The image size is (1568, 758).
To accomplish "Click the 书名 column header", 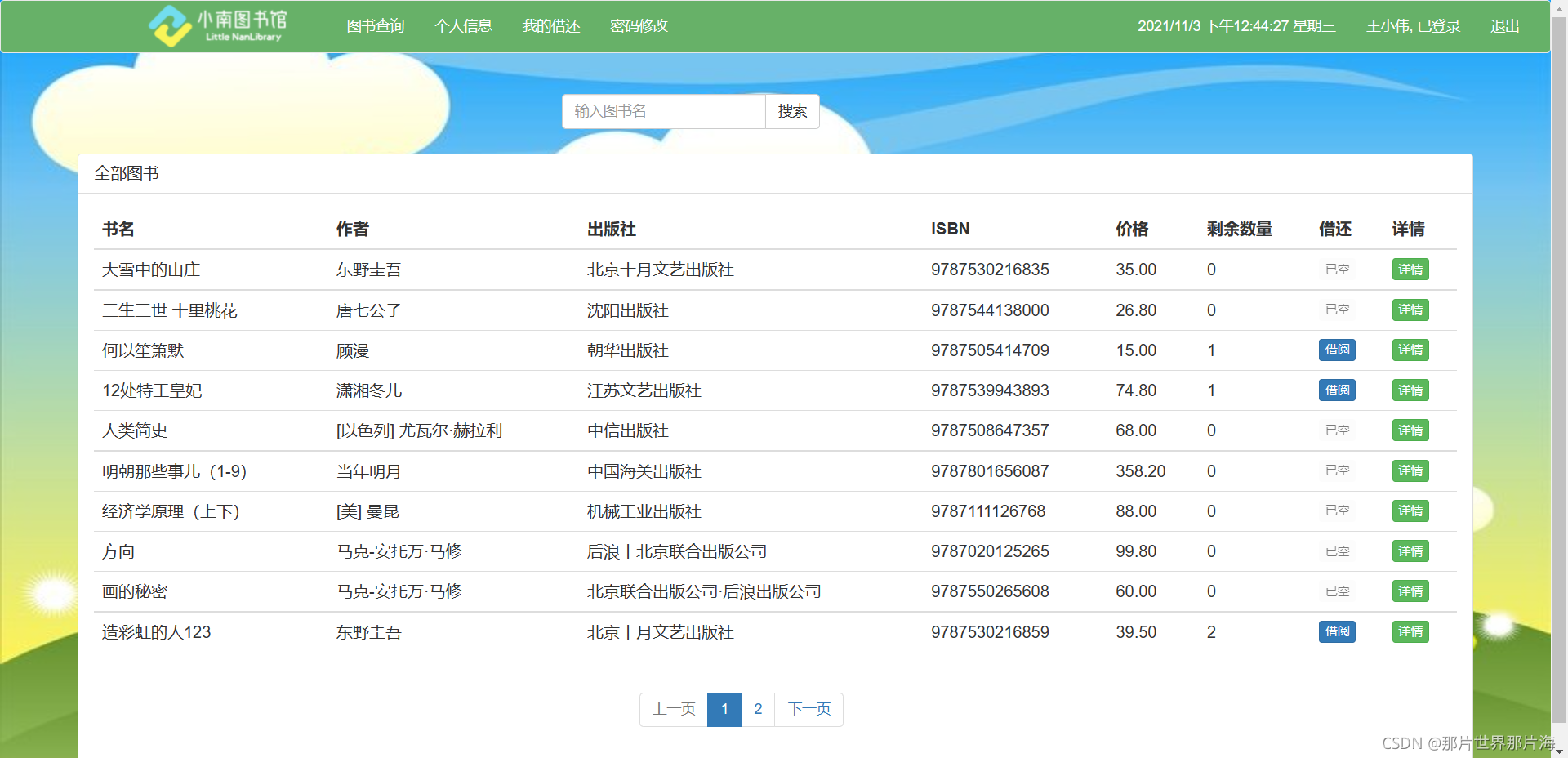I will point(118,229).
